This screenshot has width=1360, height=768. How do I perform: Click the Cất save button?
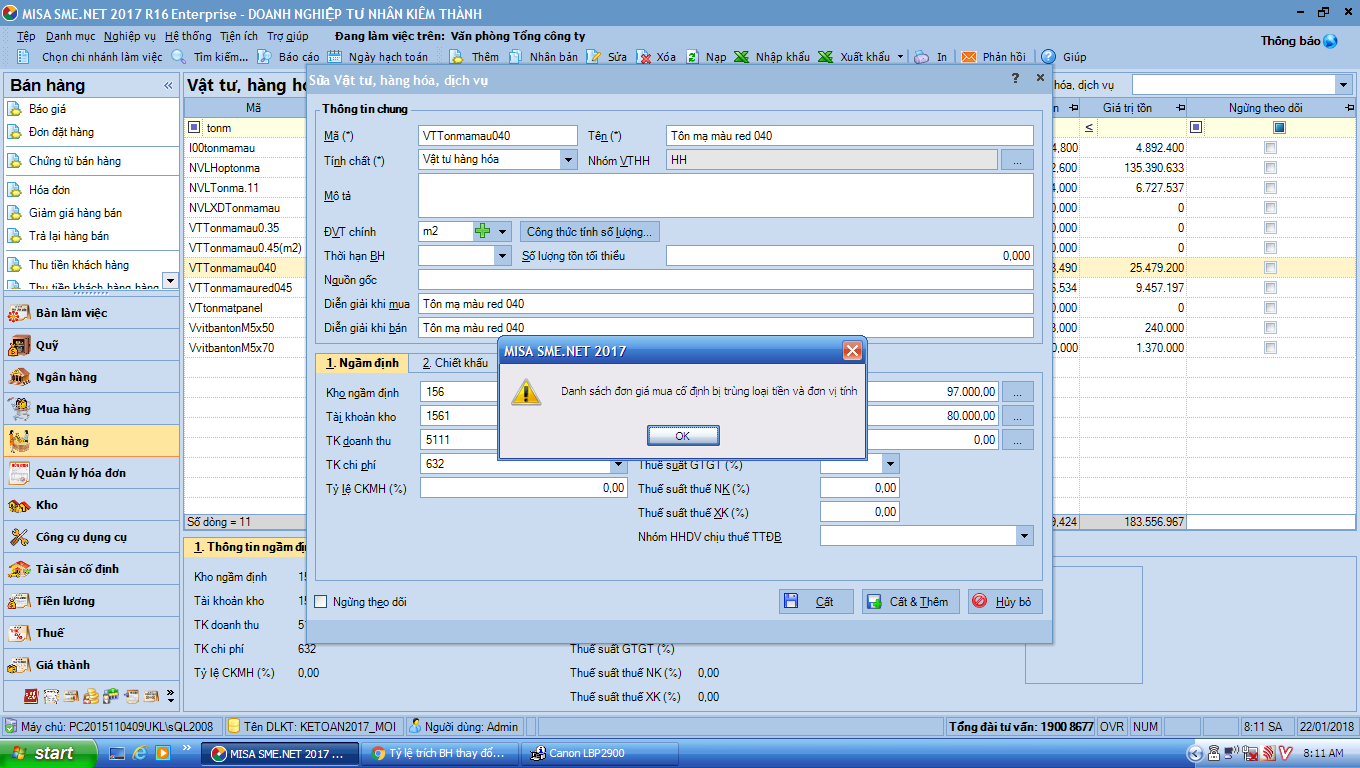pos(816,601)
